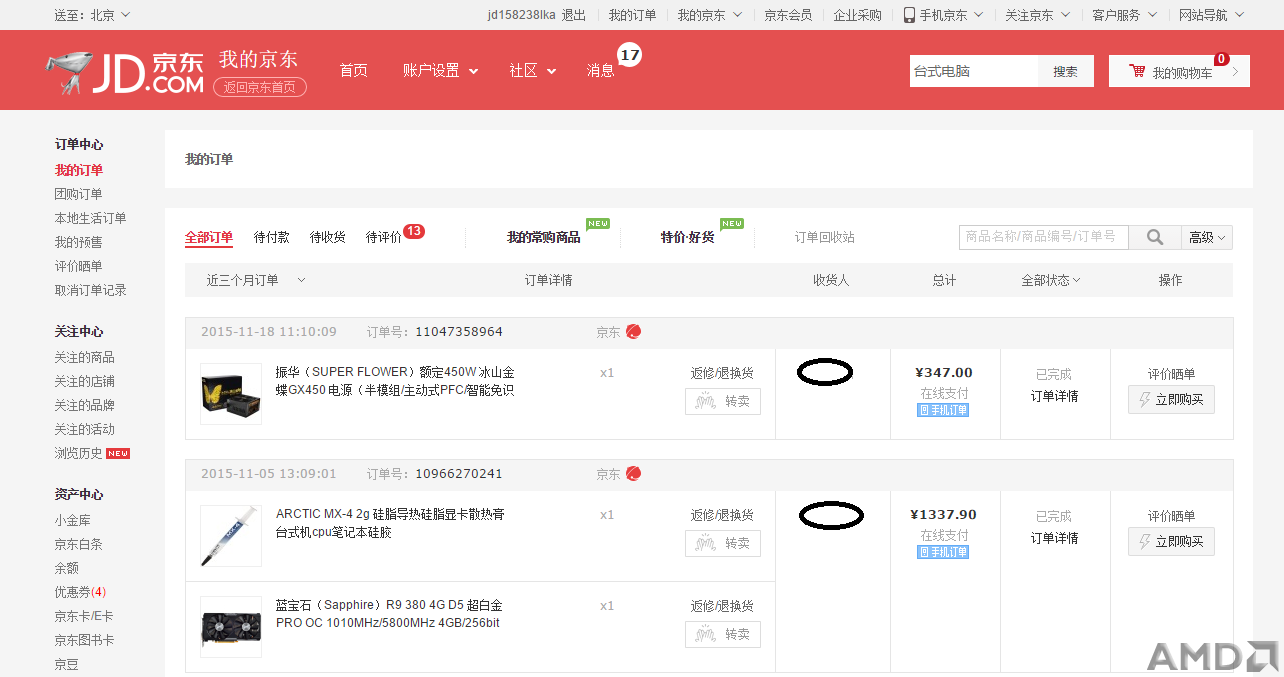Open 账户设置 dropdown menu
This screenshot has height=677, width=1284.
(441, 70)
